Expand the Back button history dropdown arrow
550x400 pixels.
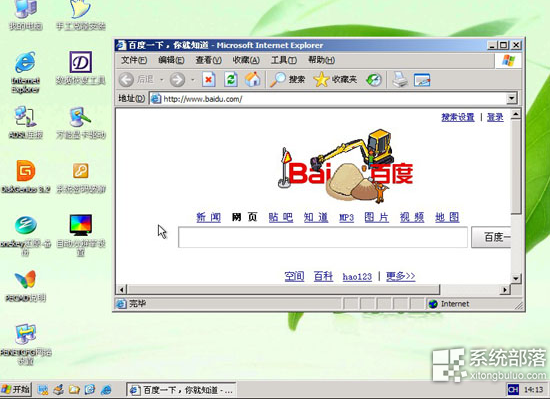coord(161,80)
